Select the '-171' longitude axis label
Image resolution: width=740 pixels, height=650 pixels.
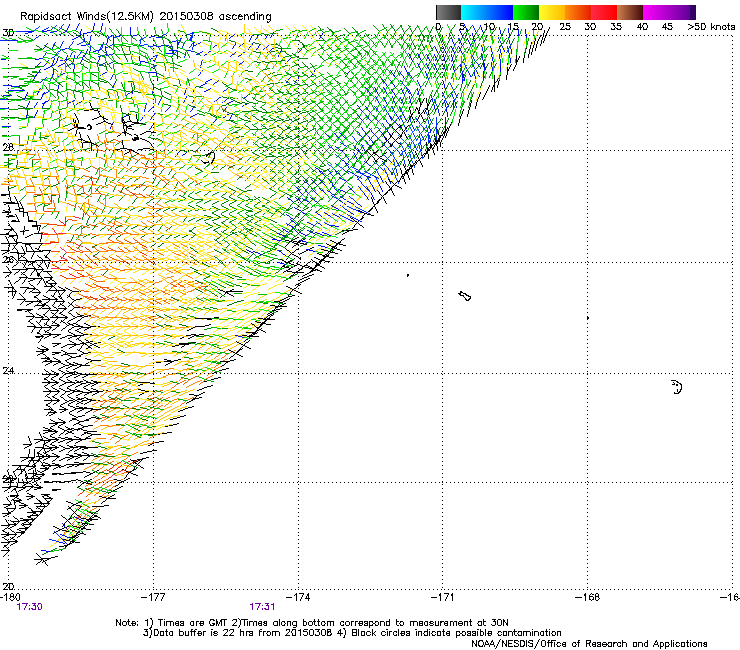click(x=442, y=597)
